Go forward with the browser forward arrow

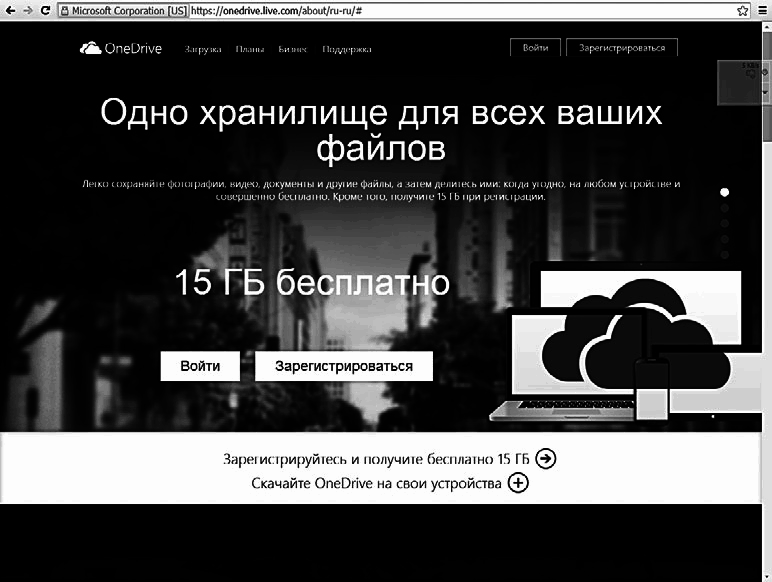click(28, 10)
